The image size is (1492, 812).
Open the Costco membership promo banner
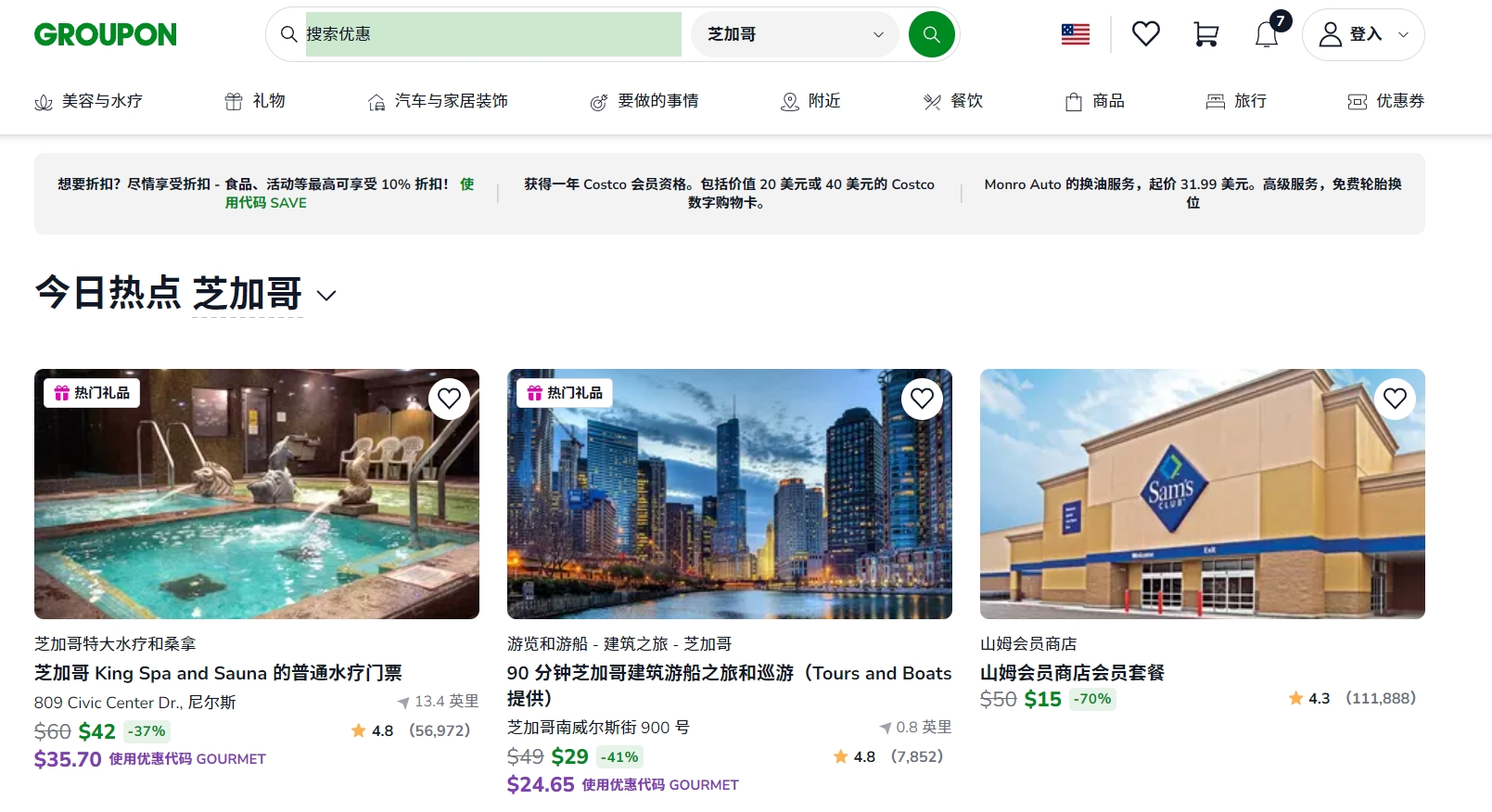[729, 194]
